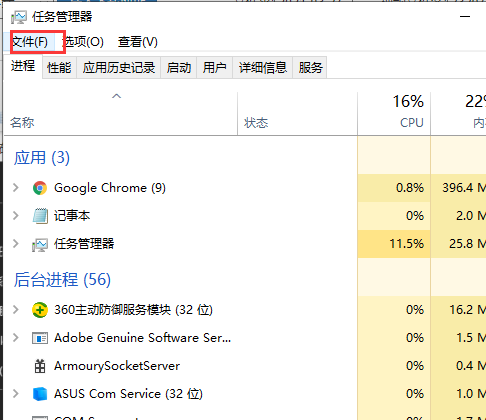Expand the Google Chrome (9) process group
The width and height of the screenshot is (486, 420).
click(16, 188)
